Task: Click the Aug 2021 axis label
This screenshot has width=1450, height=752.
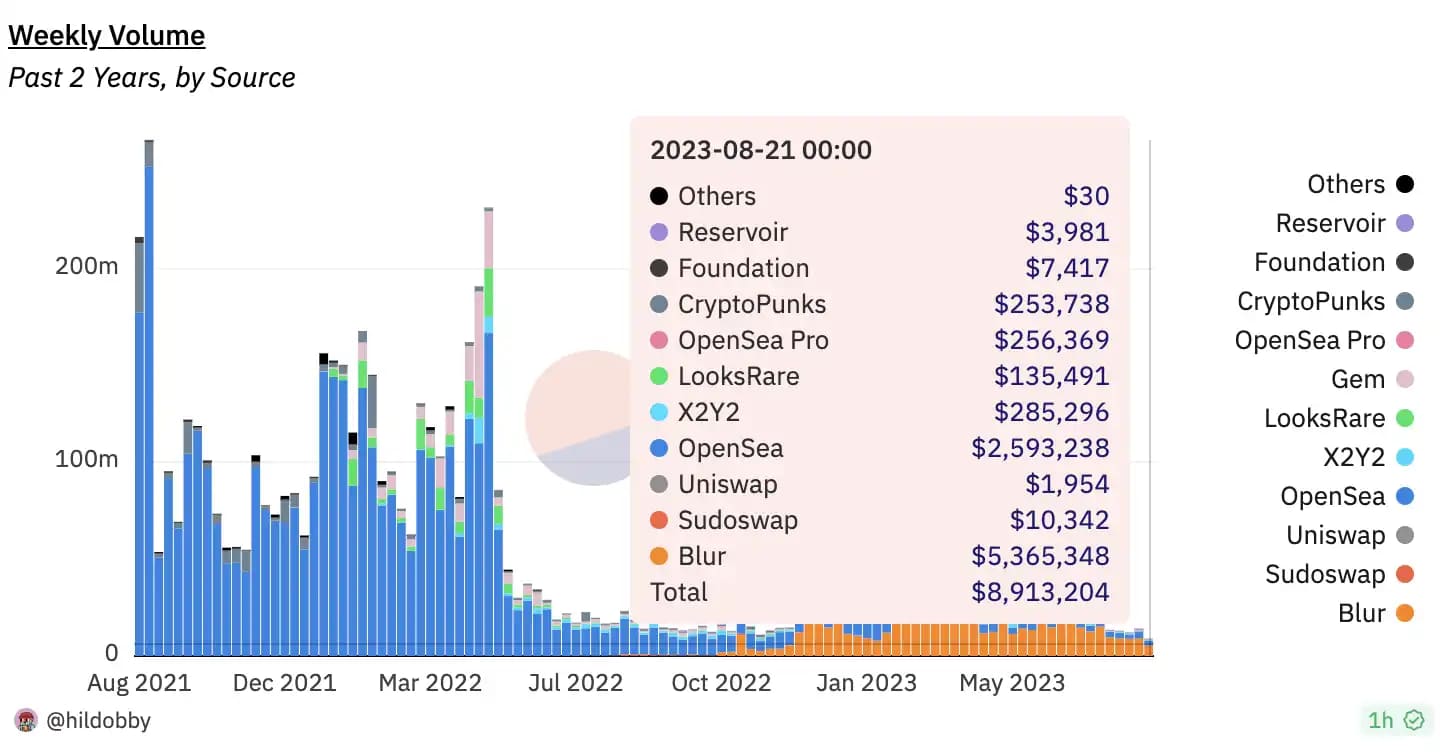Action: tap(138, 683)
